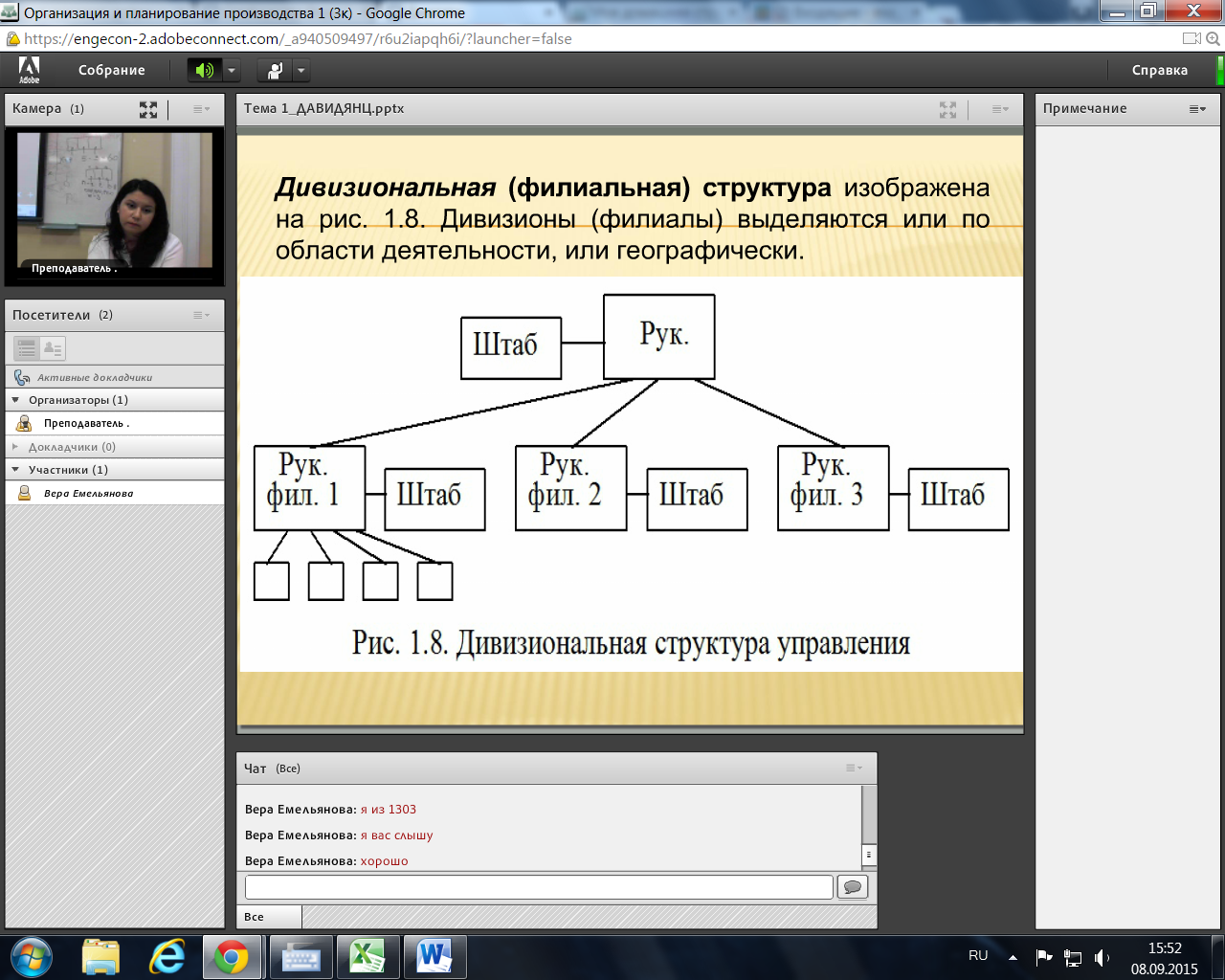Screen dimensions: 1225x980
Task: Open the Справка menu
Action: coord(1160,70)
